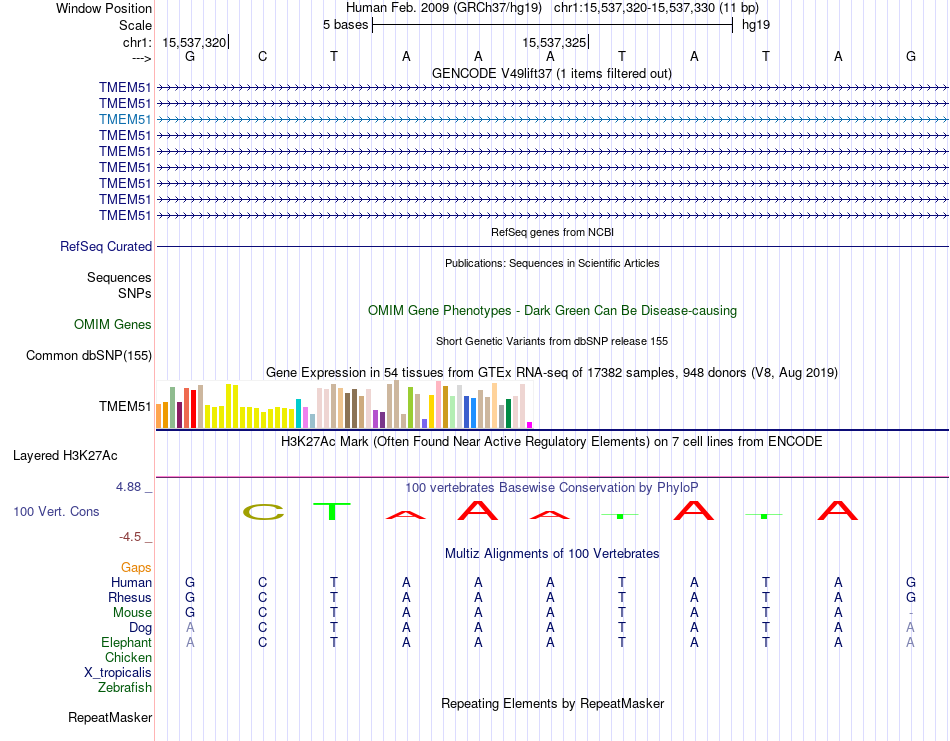Click 'Publications: Sequences in Scientific Articles' title
950x741 pixels.
click(552, 263)
